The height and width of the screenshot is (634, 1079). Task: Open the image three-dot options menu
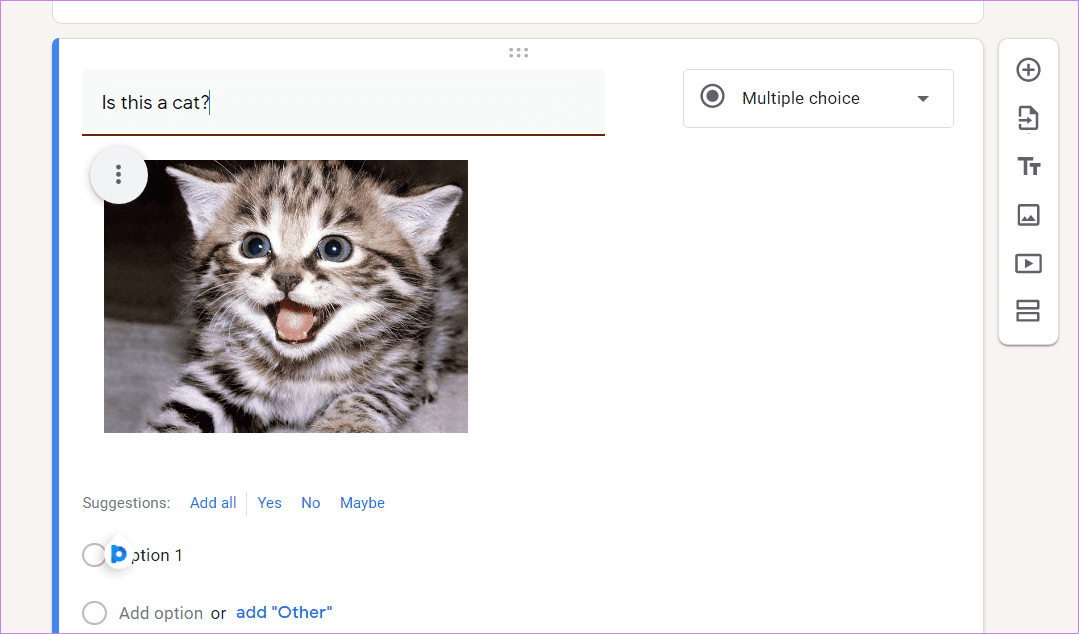click(118, 175)
